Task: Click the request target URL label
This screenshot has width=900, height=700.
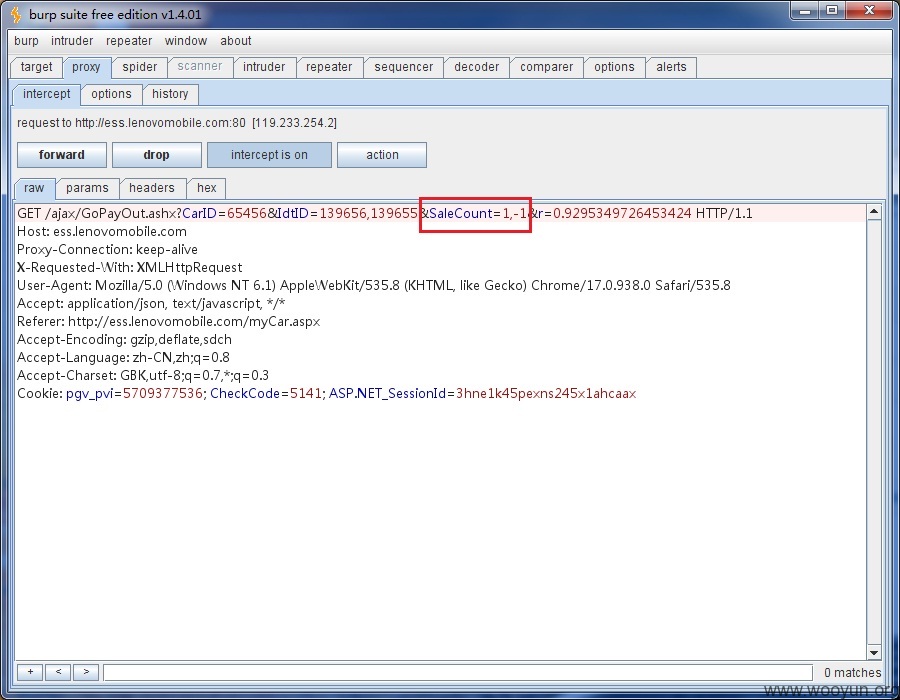Action: (x=177, y=123)
